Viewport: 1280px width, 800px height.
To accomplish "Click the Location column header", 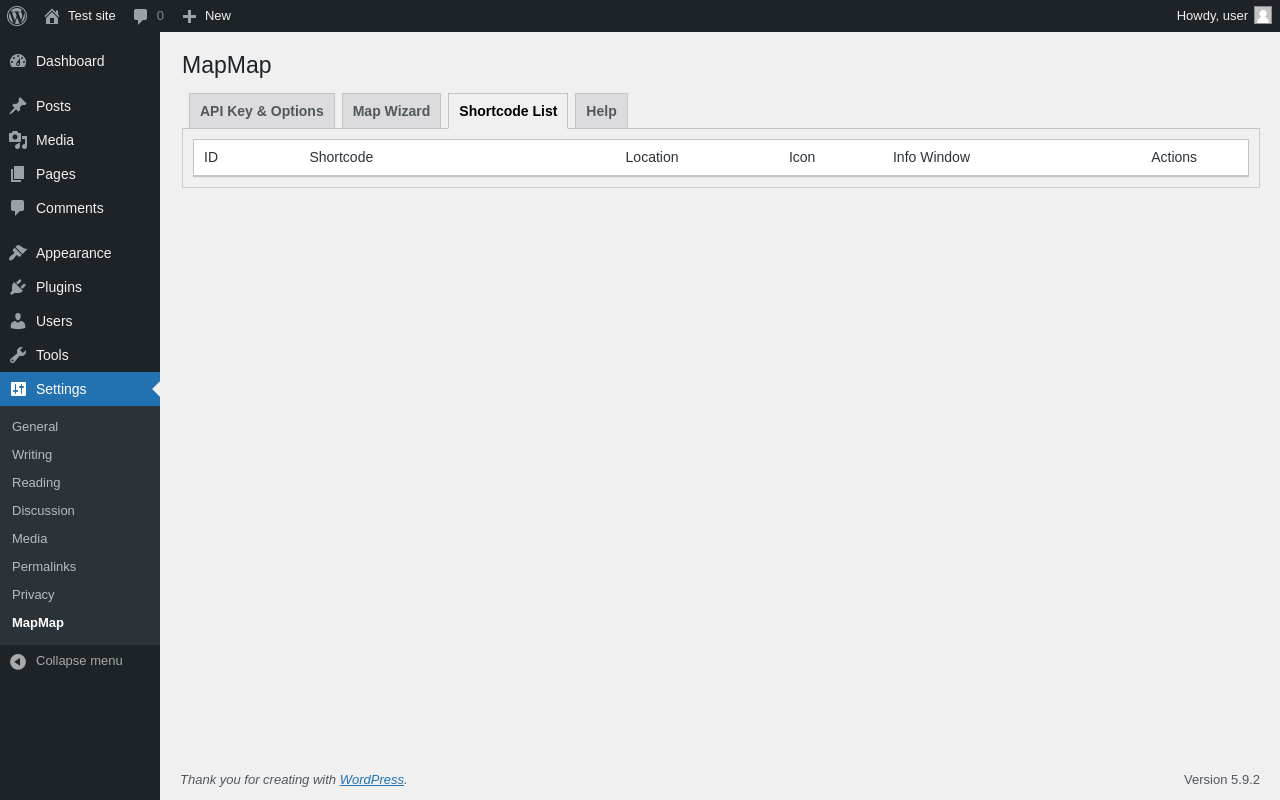I will click(652, 157).
